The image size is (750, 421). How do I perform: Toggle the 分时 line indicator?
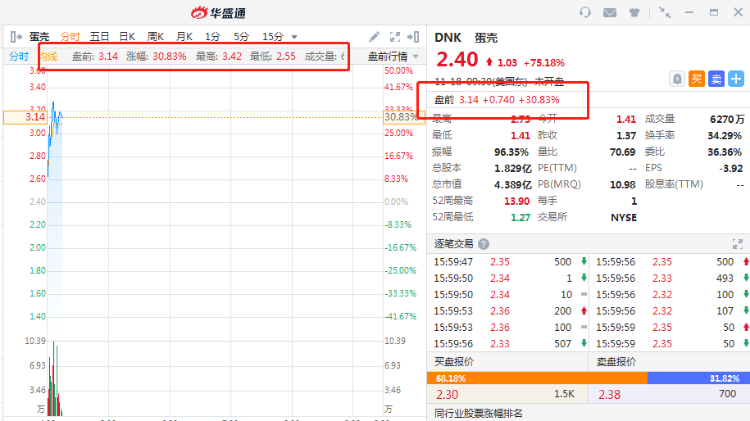click(x=19, y=56)
